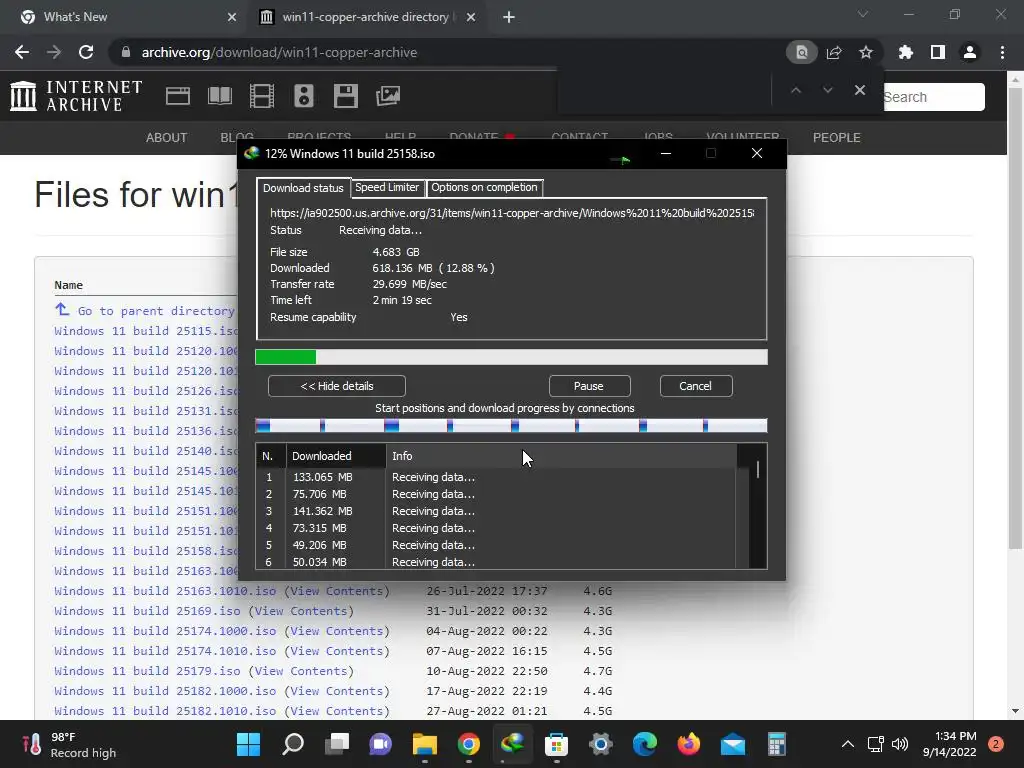Open the clock showing 1:34 PM

pos(950,744)
